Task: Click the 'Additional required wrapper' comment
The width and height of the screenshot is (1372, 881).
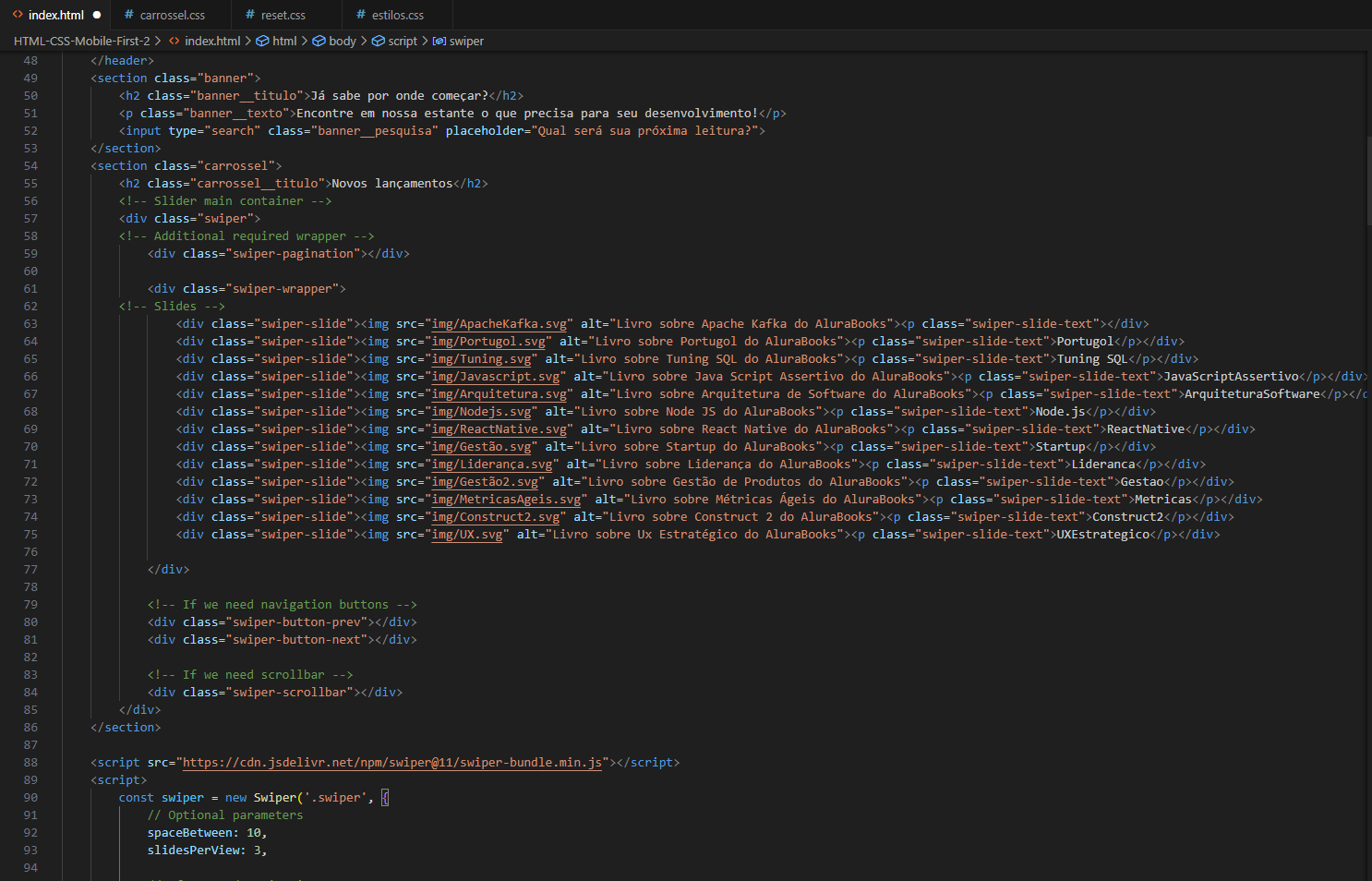Action: [247, 236]
